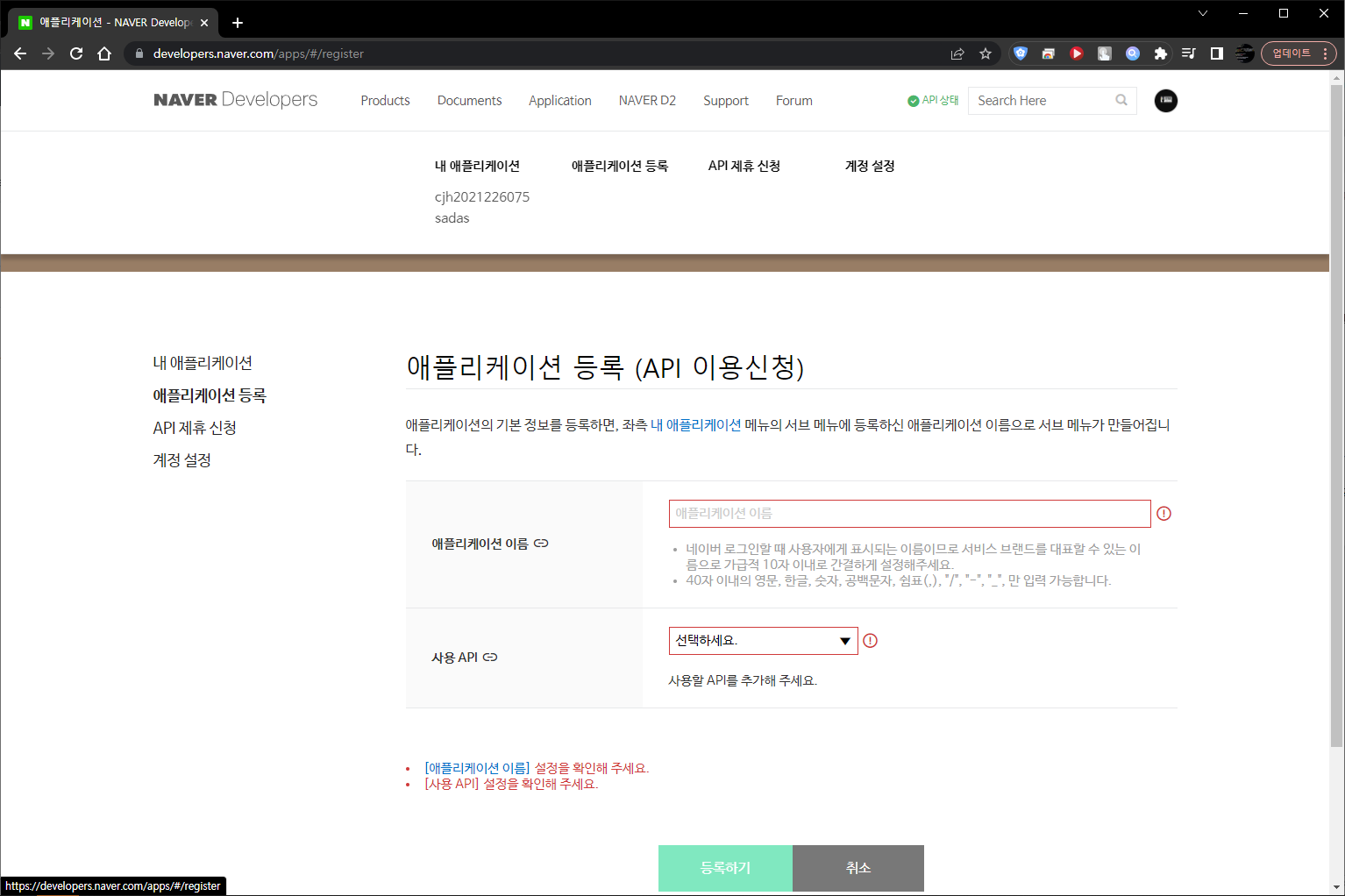The width and height of the screenshot is (1345, 896).
Task: Click the NAVER Developers logo
Action: pos(235,99)
